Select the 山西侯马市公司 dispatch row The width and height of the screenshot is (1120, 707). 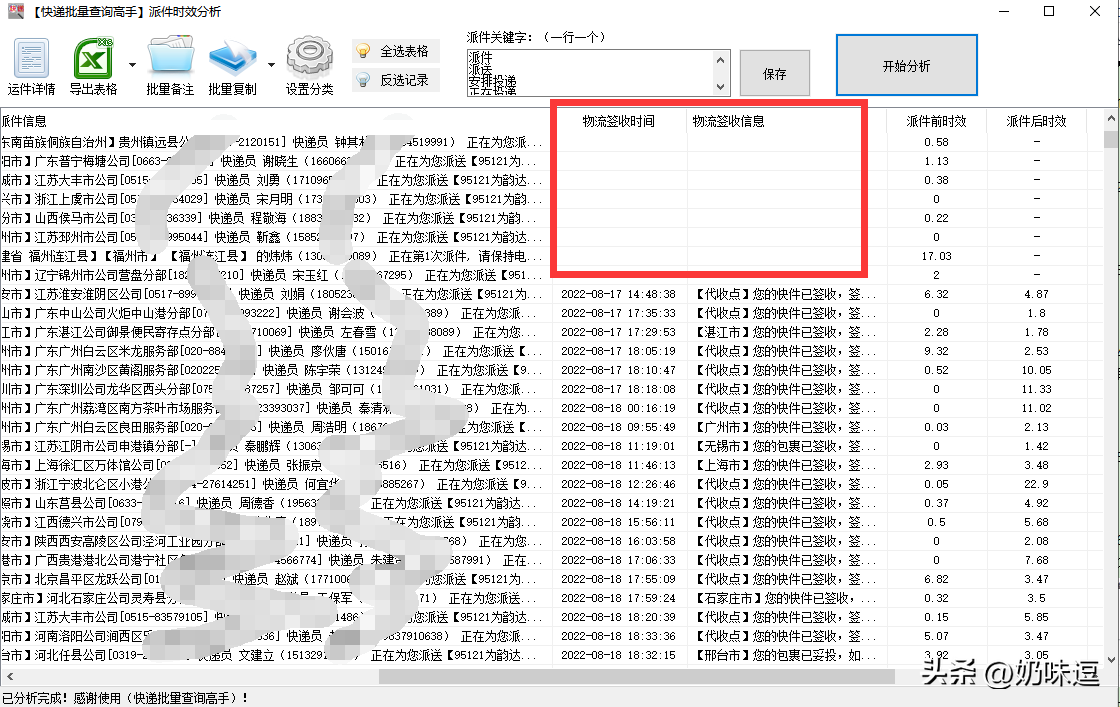(x=272, y=218)
